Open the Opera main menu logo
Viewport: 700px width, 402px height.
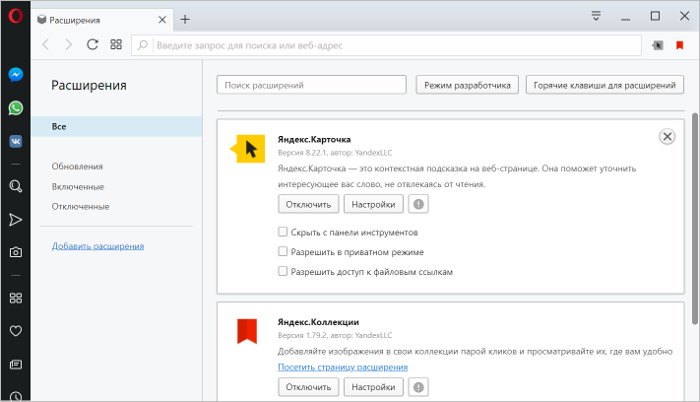point(15,16)
